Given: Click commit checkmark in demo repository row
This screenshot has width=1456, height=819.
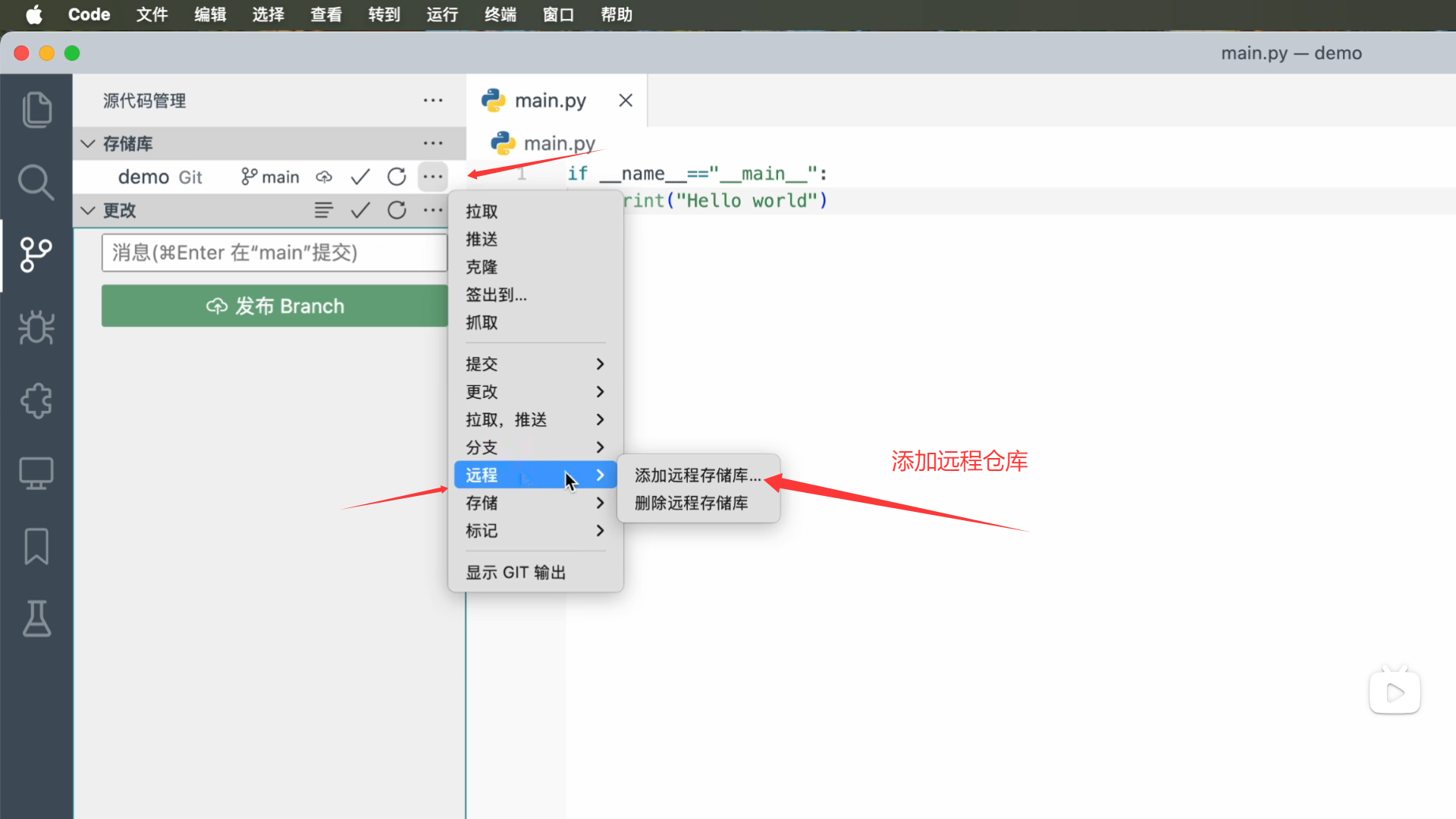Looking at the screenshot, I should pos(360,177).
